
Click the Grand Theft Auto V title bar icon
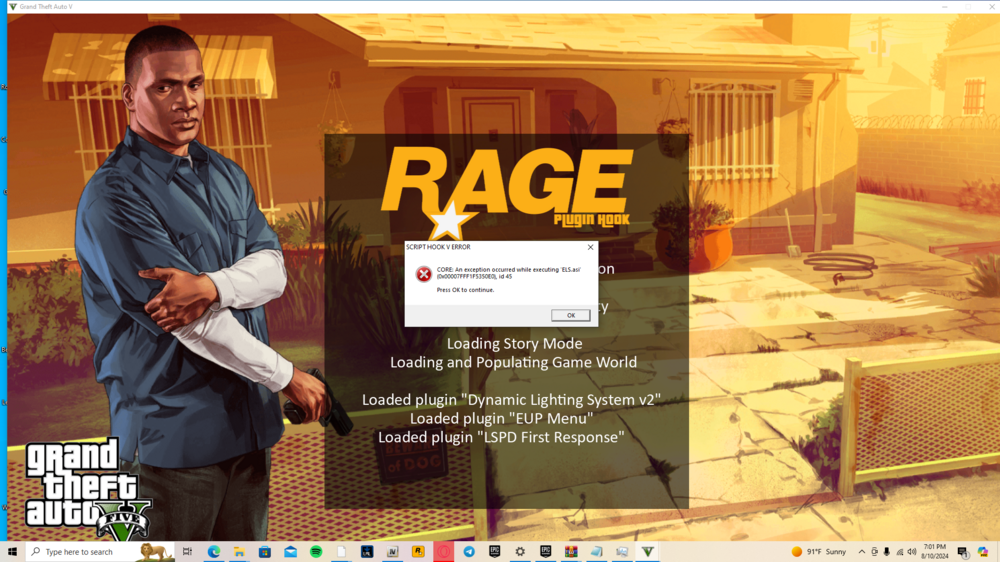(12, 6)
